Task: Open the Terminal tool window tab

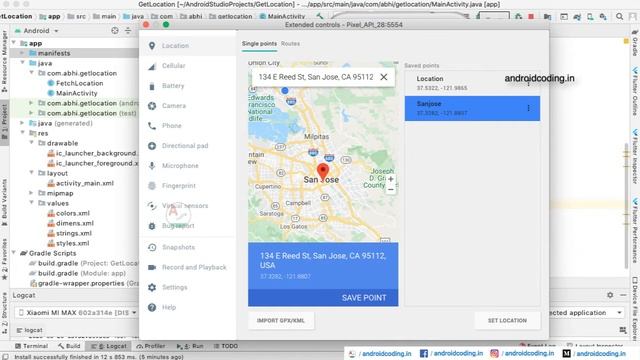Action: click(x=31, y=346)
